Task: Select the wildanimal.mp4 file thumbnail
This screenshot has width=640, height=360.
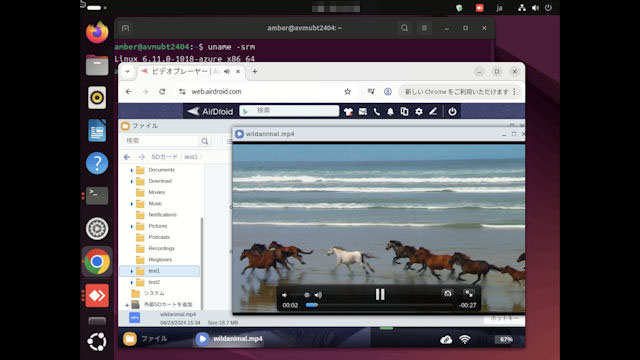Action: click(x=135, y=318)
